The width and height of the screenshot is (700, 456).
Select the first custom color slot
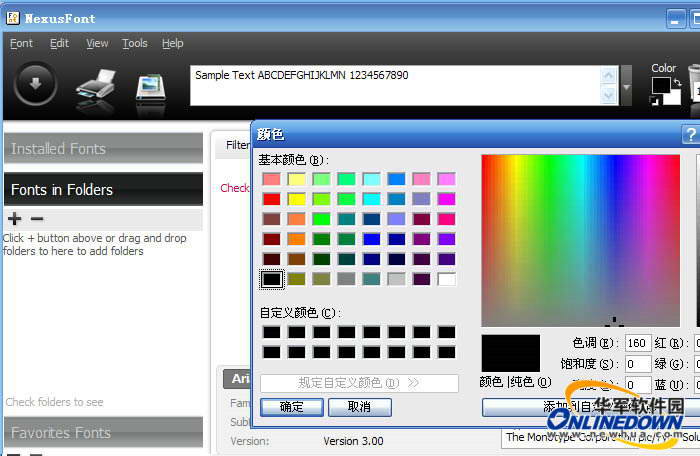click(271, 332)
